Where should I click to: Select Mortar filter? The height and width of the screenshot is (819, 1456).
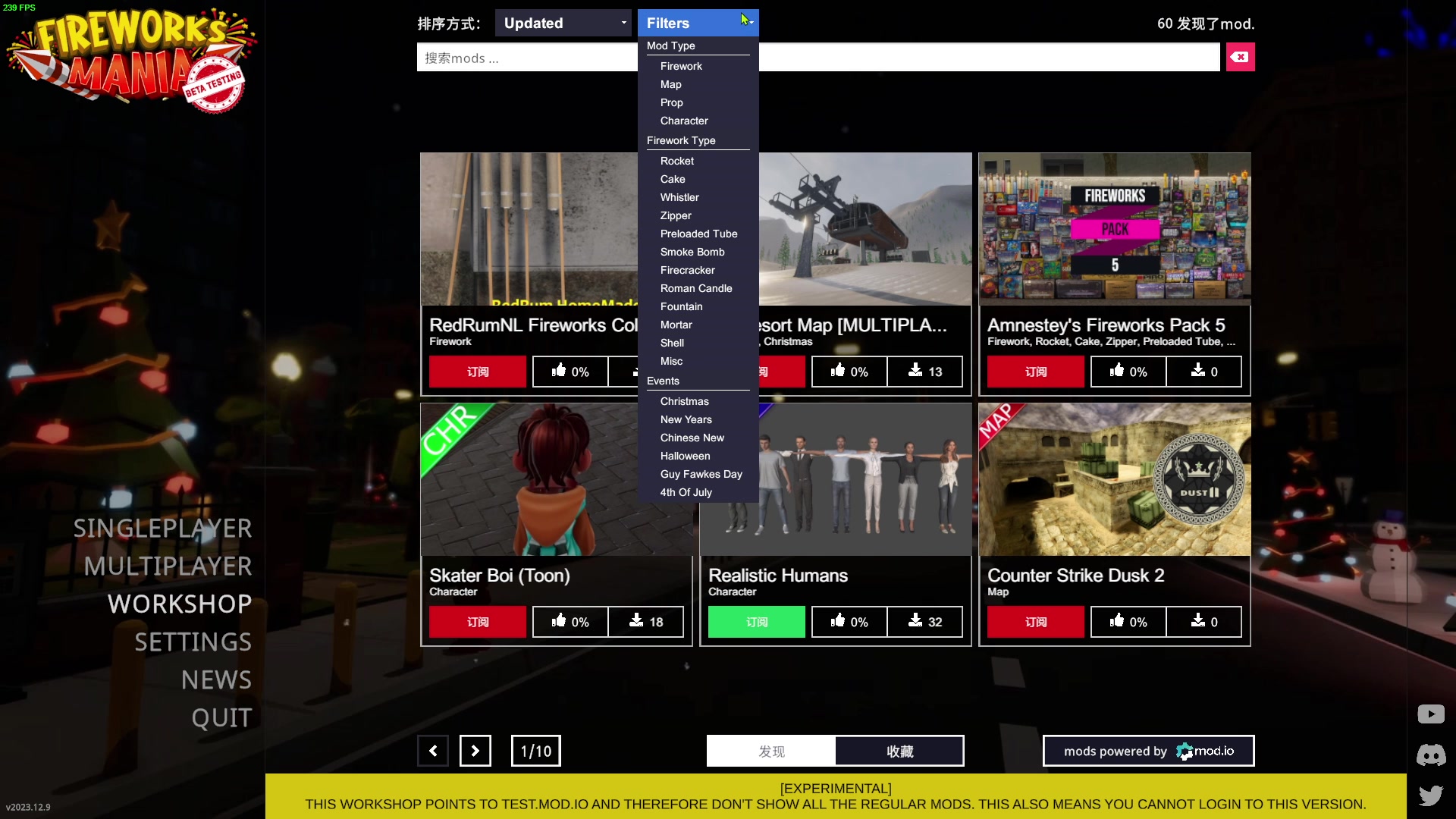(676, 325)
